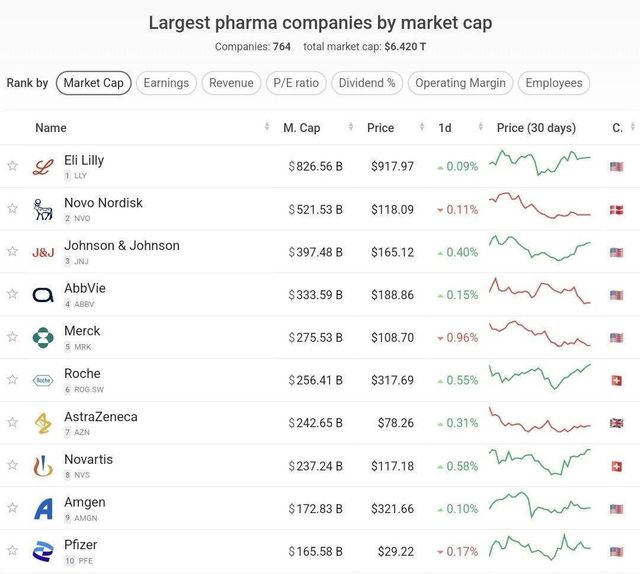This screenshot has width=640, height=574.
Task: Click the AstraZeneca logo icon
Action: coord(43,423)
